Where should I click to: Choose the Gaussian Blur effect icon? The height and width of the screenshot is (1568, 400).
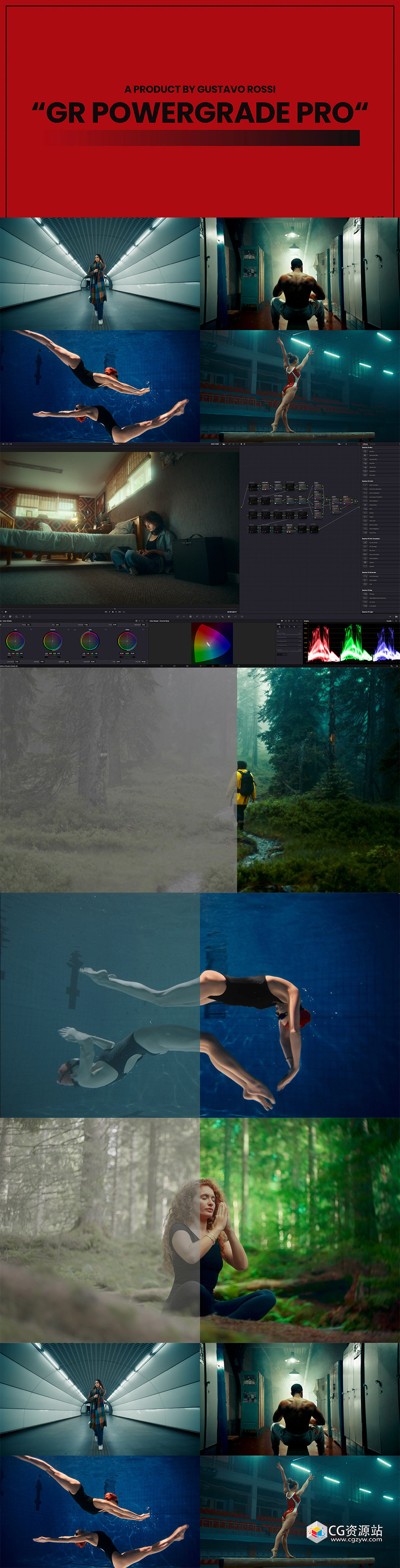pyautogui.click(x=365, y=459)
